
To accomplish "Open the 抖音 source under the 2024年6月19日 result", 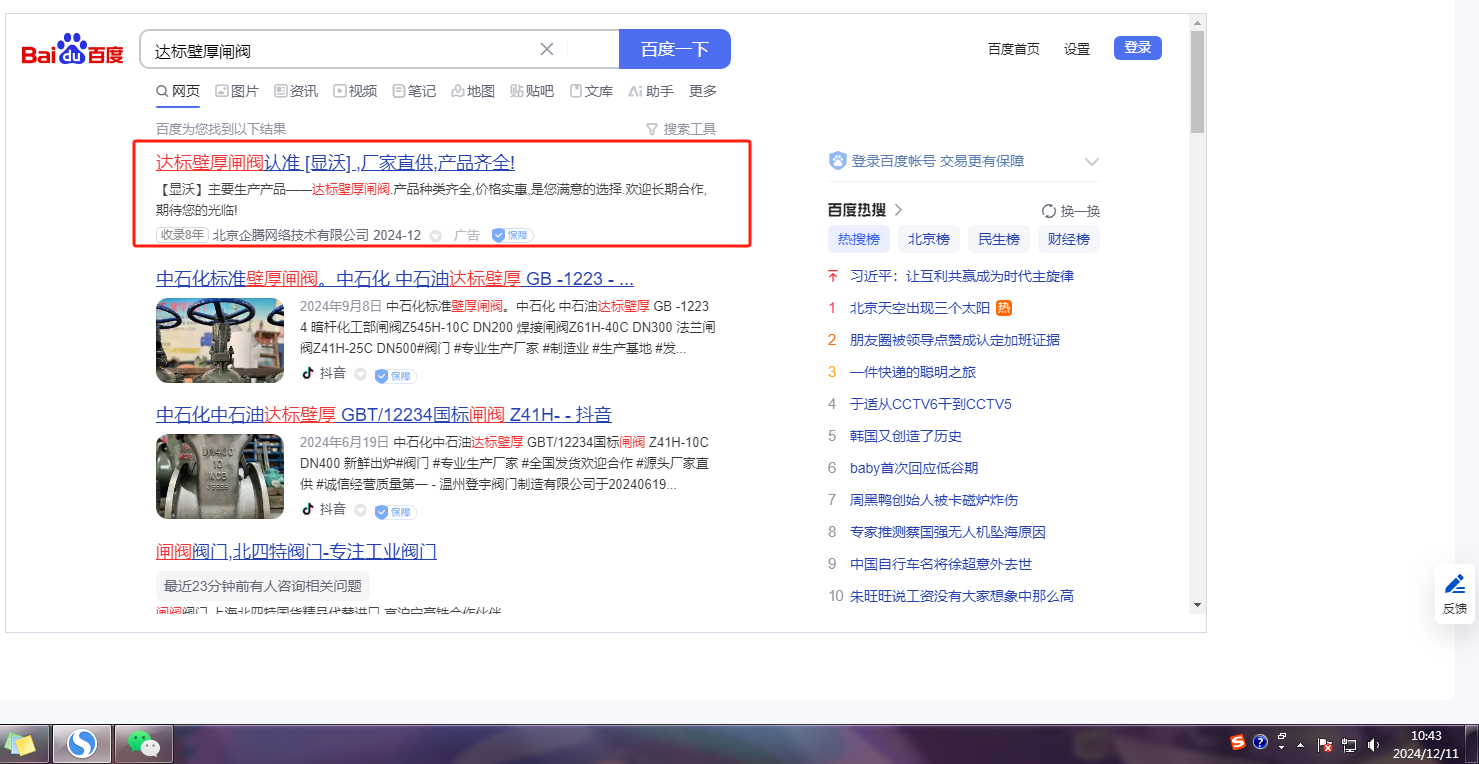I will pos(324,510).
